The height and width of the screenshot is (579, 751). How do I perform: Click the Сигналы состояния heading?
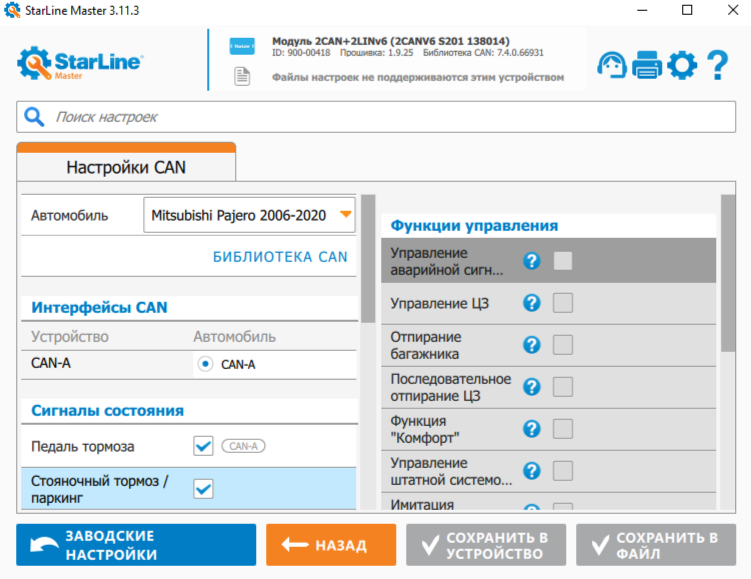point(107,411)
